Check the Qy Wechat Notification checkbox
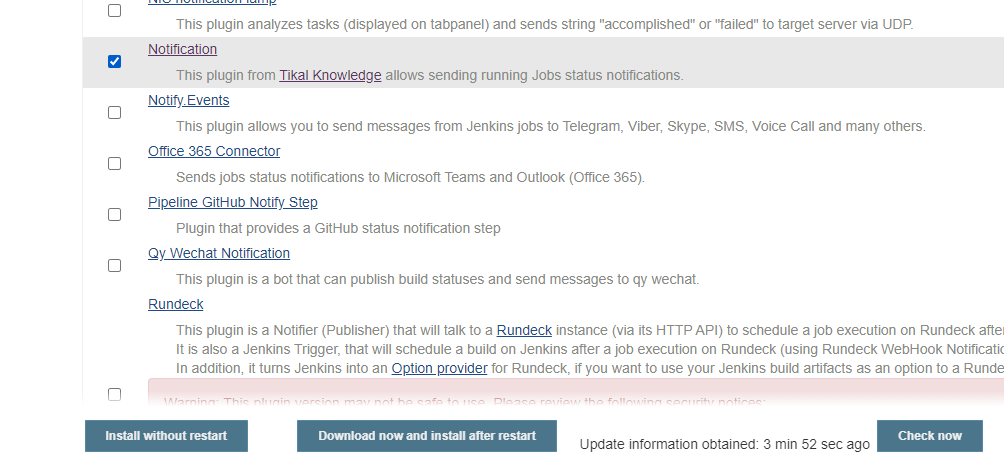Viewport: 1004px width, 465px height. 114,265
